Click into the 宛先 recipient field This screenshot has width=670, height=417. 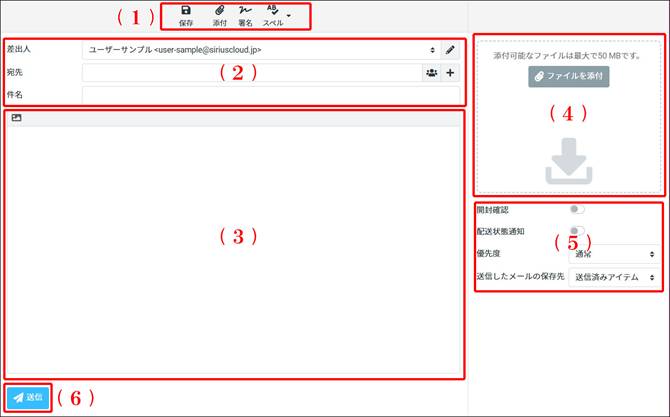pos(252,73)
